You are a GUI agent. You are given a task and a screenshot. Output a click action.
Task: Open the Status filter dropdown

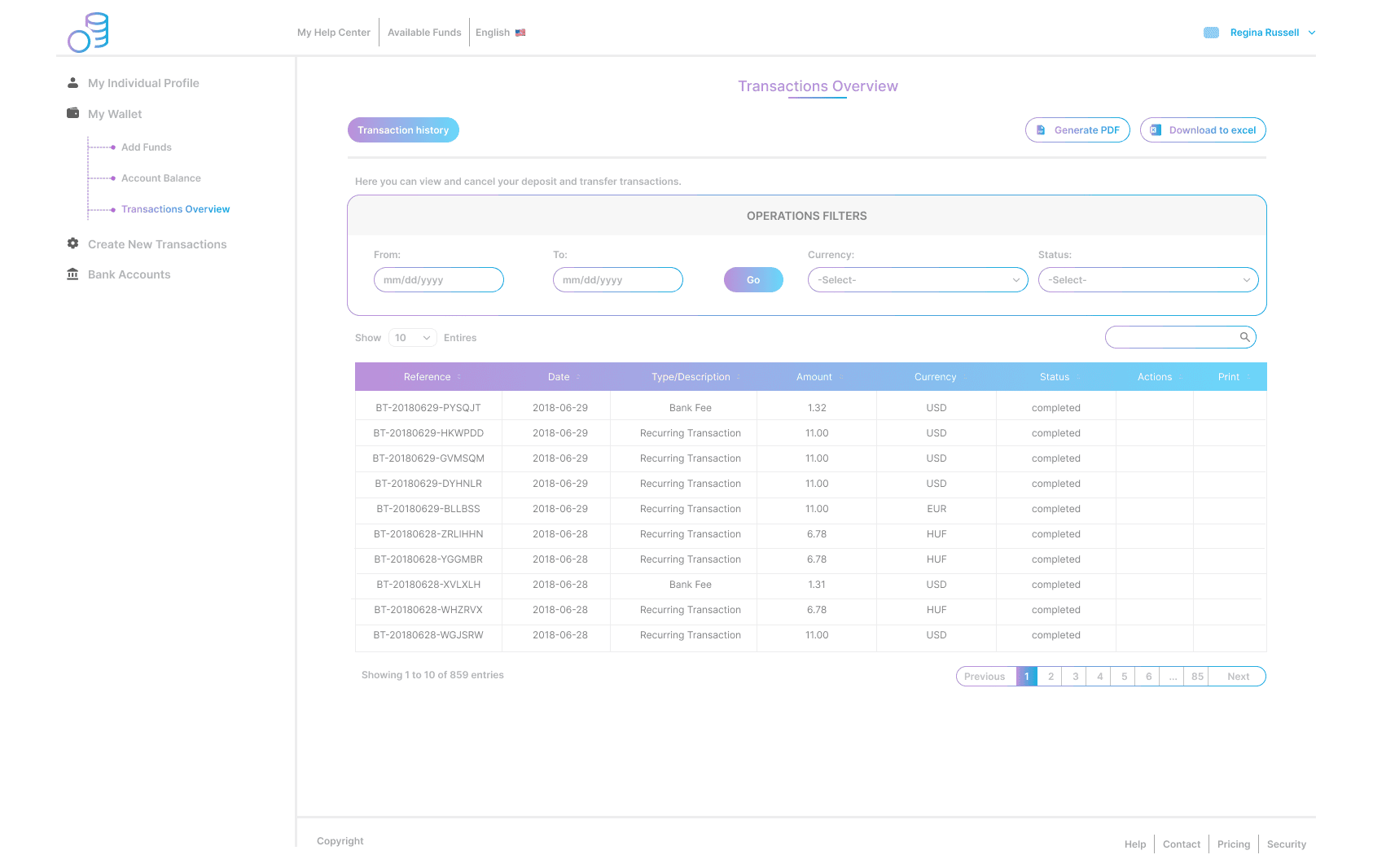click(1147, 280)
